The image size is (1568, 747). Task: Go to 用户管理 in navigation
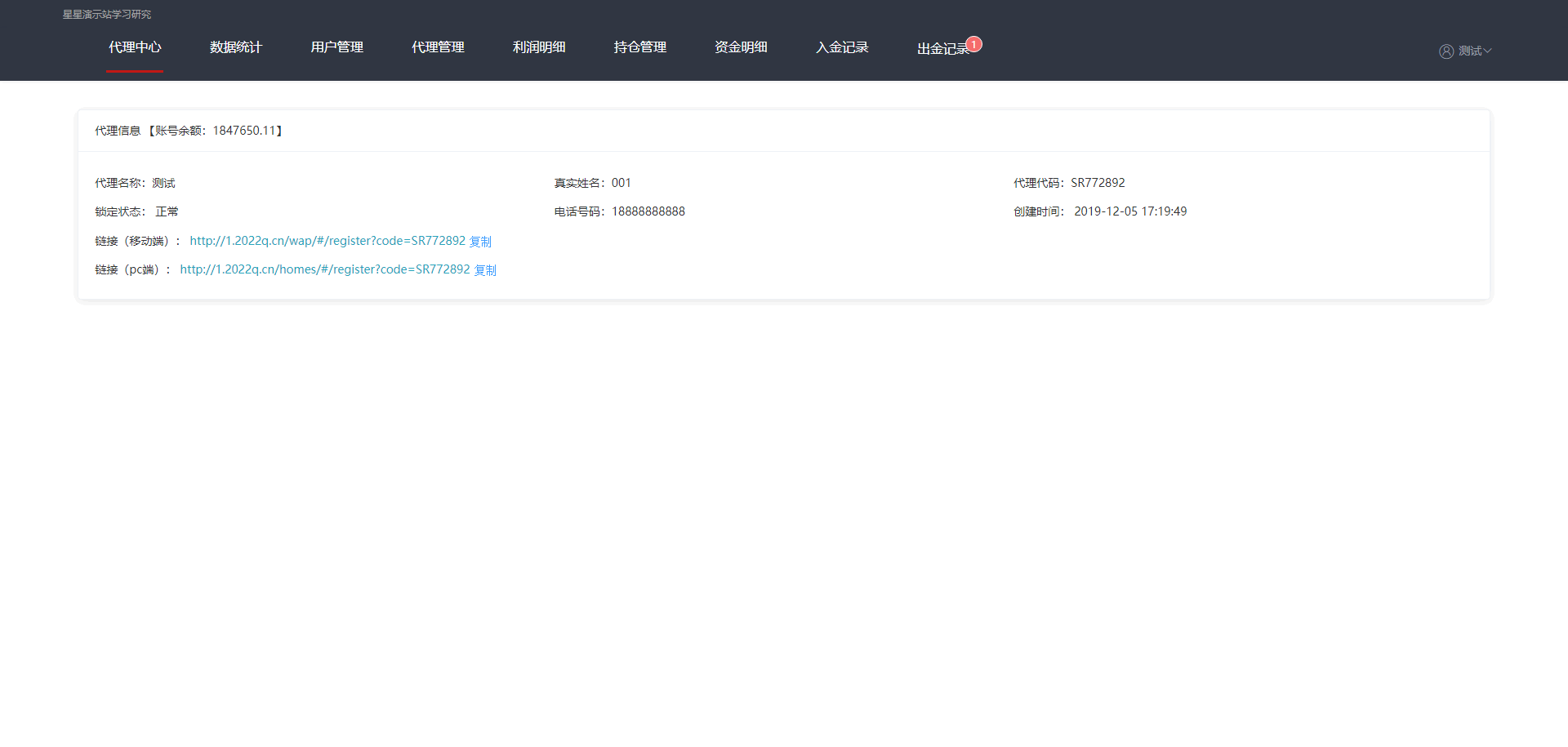pos(336,47)
